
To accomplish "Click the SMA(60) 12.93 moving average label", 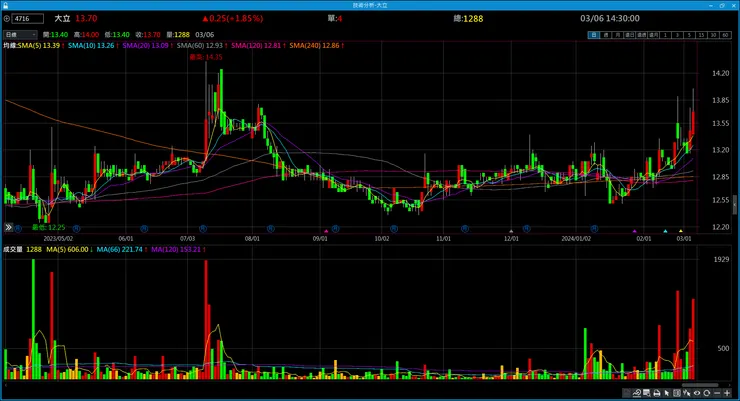I will pos(202,45).
